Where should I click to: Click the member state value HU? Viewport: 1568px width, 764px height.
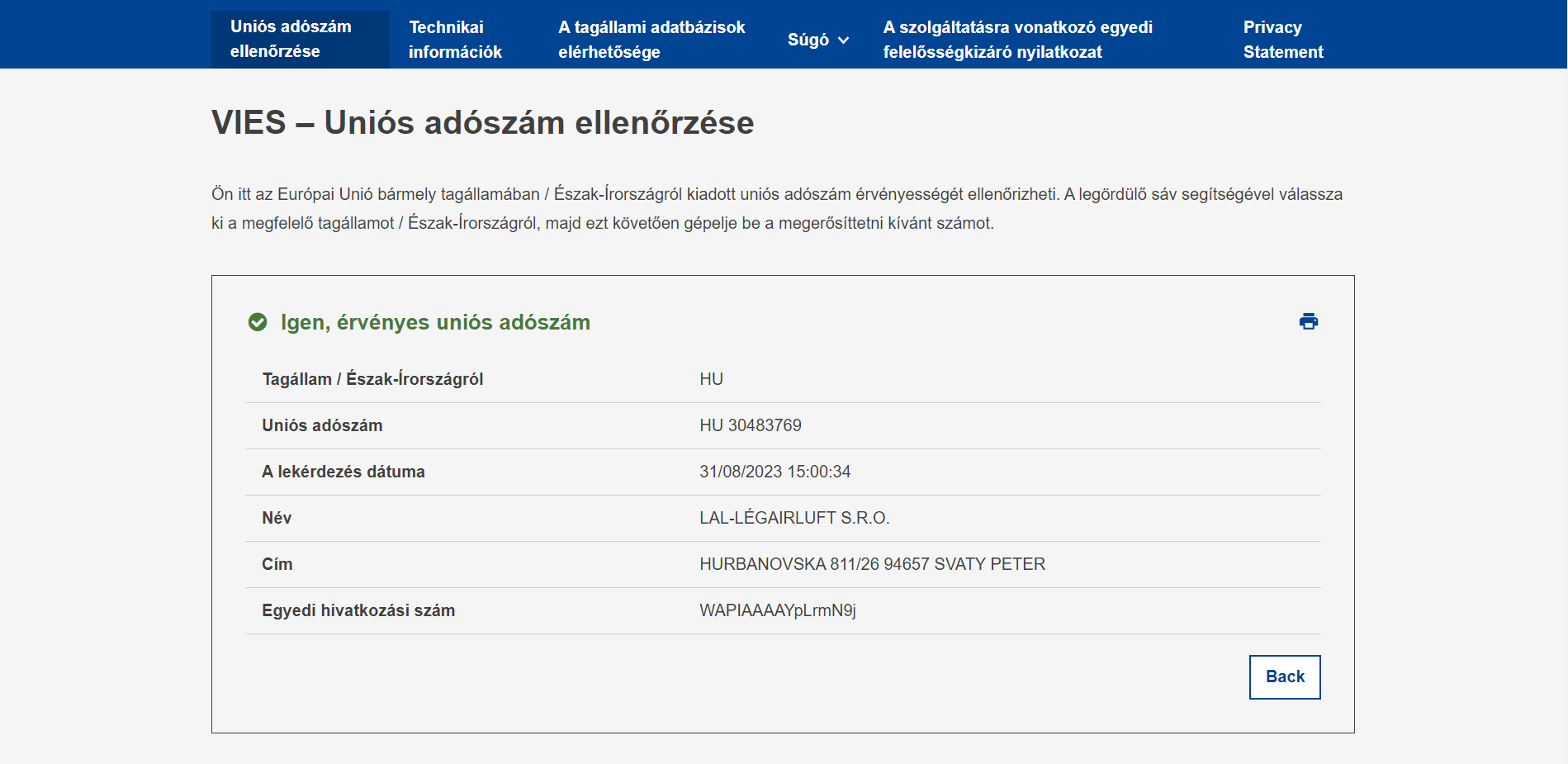711,379
